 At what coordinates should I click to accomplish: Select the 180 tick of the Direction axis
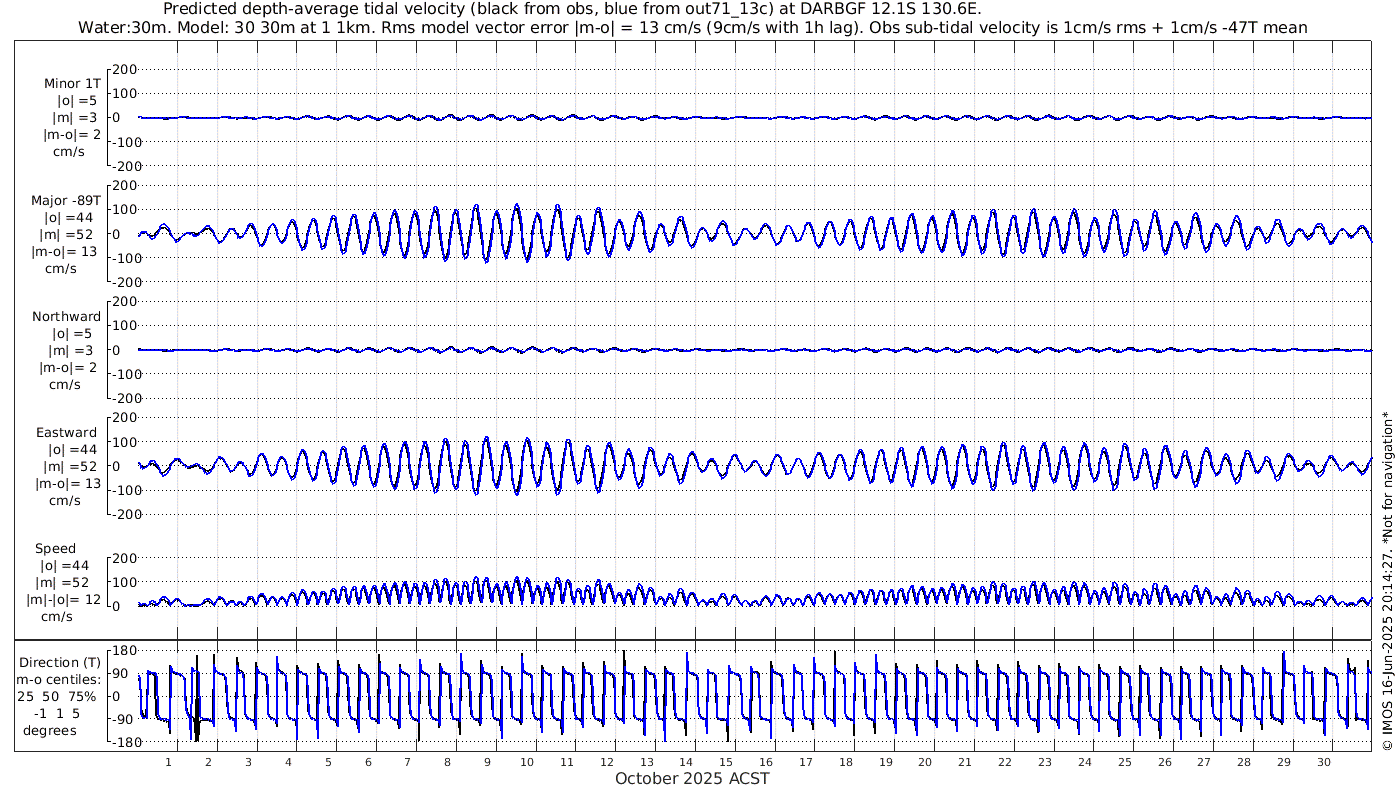click(123, 651)
